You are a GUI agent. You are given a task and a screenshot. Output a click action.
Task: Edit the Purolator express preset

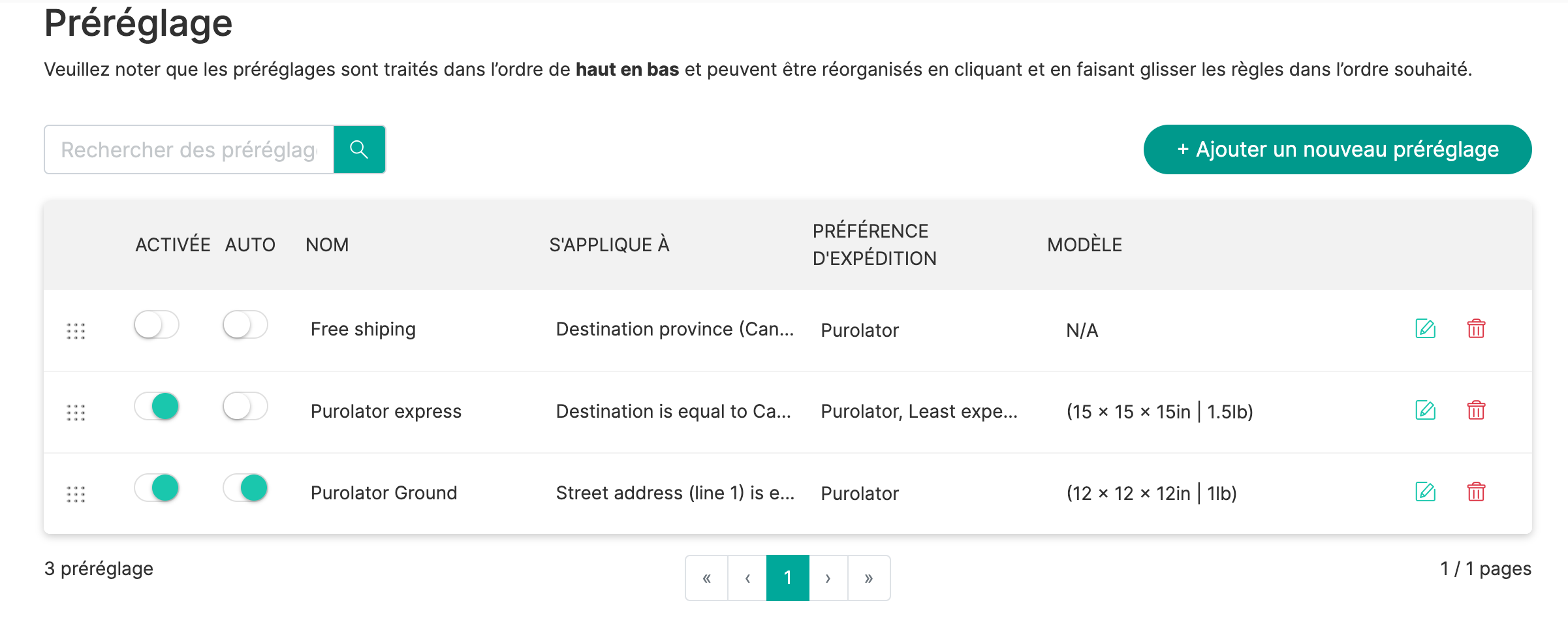click(x=1425, y=411)
